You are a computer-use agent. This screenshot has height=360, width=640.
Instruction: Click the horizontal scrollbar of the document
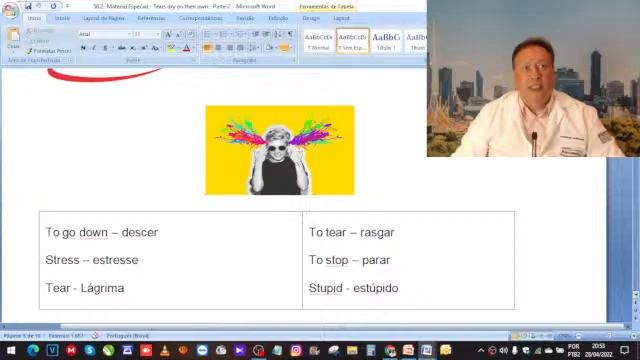(315, 327)
